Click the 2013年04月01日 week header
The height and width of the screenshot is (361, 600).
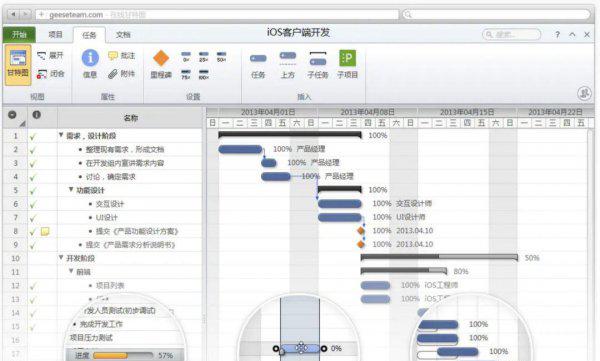(268, 112)
